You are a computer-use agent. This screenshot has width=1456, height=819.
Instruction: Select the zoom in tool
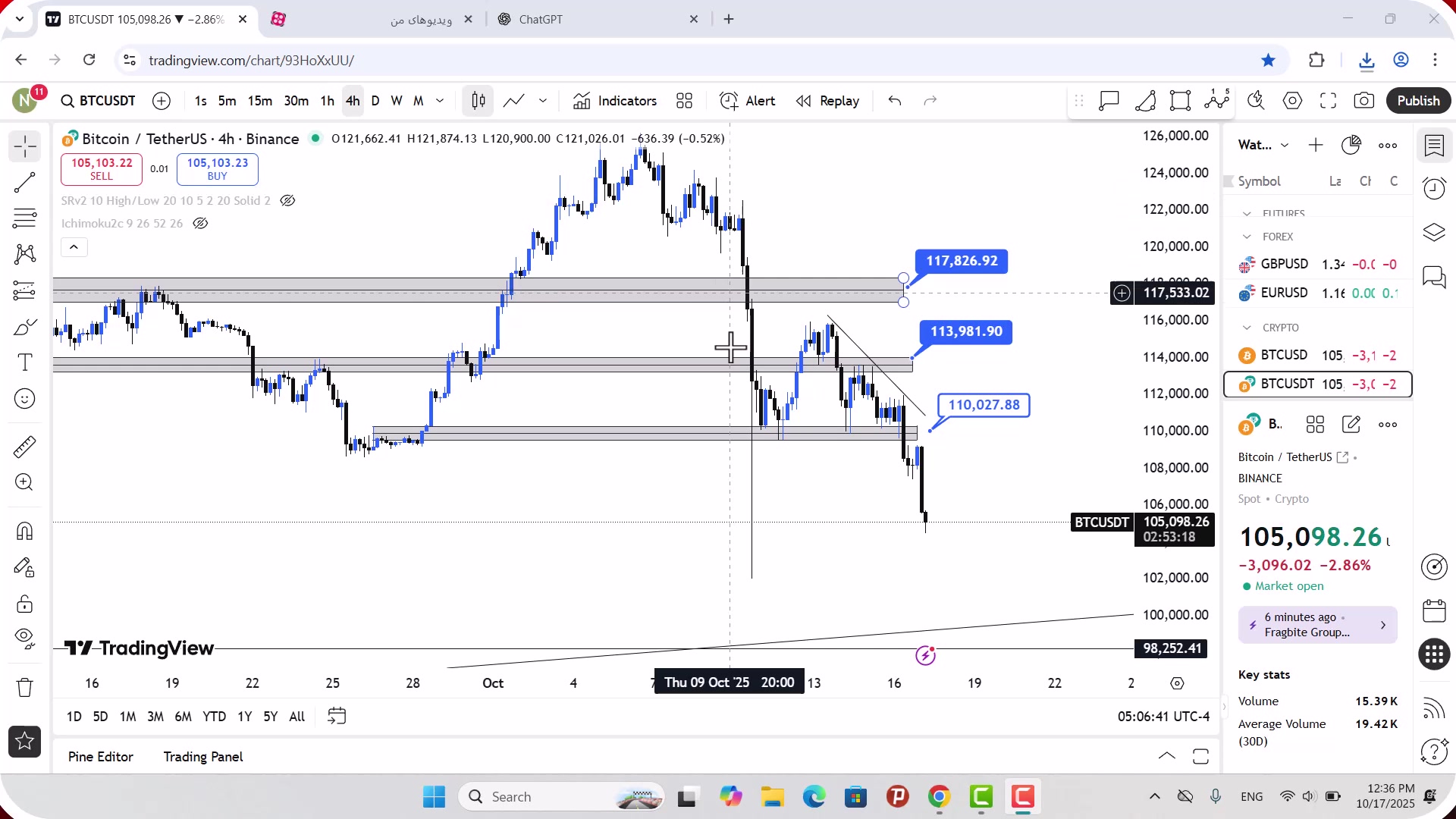click(24, 482)
